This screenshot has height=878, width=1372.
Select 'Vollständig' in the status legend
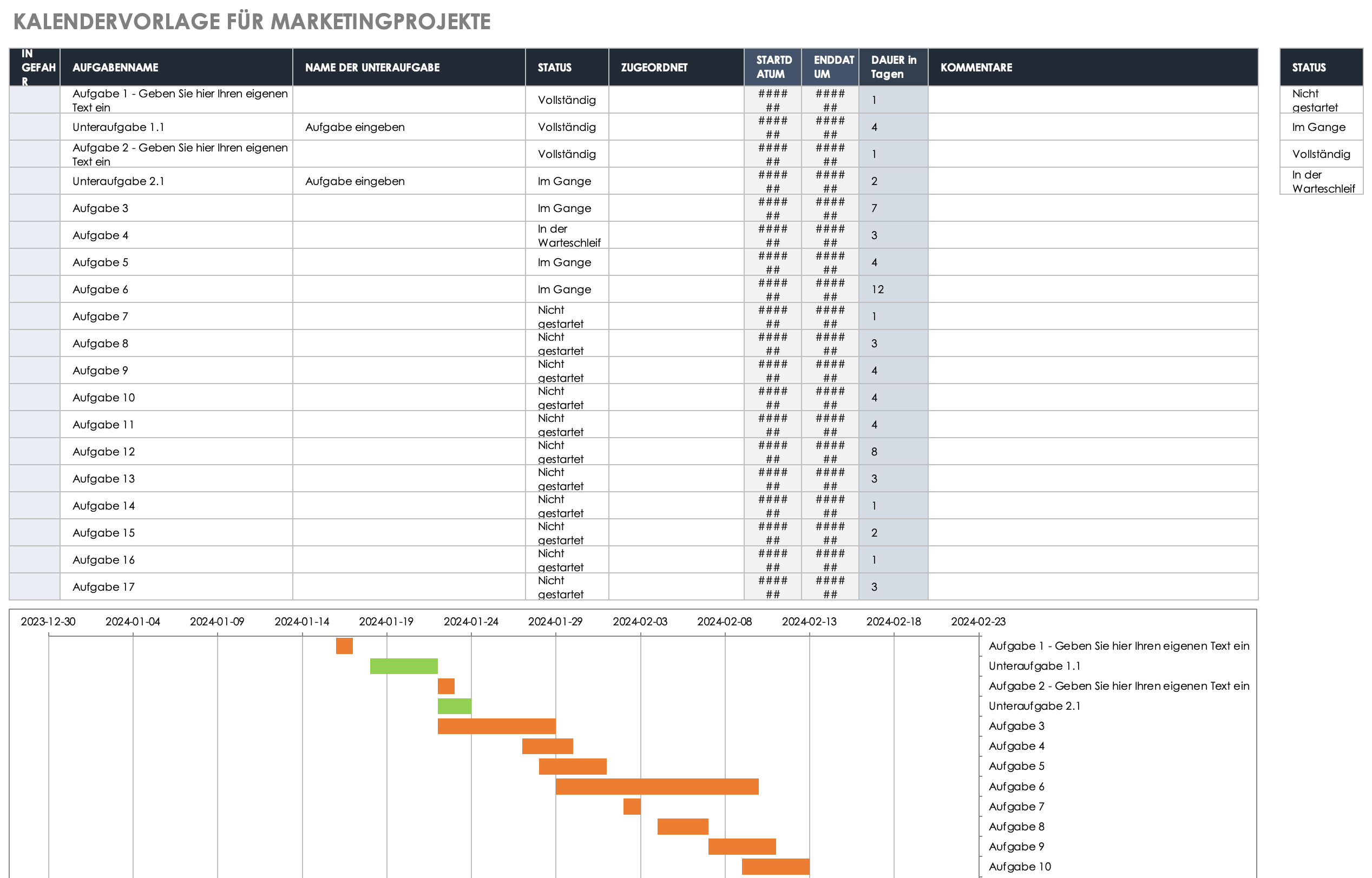pyautogui.click(x=1321, y=154)
